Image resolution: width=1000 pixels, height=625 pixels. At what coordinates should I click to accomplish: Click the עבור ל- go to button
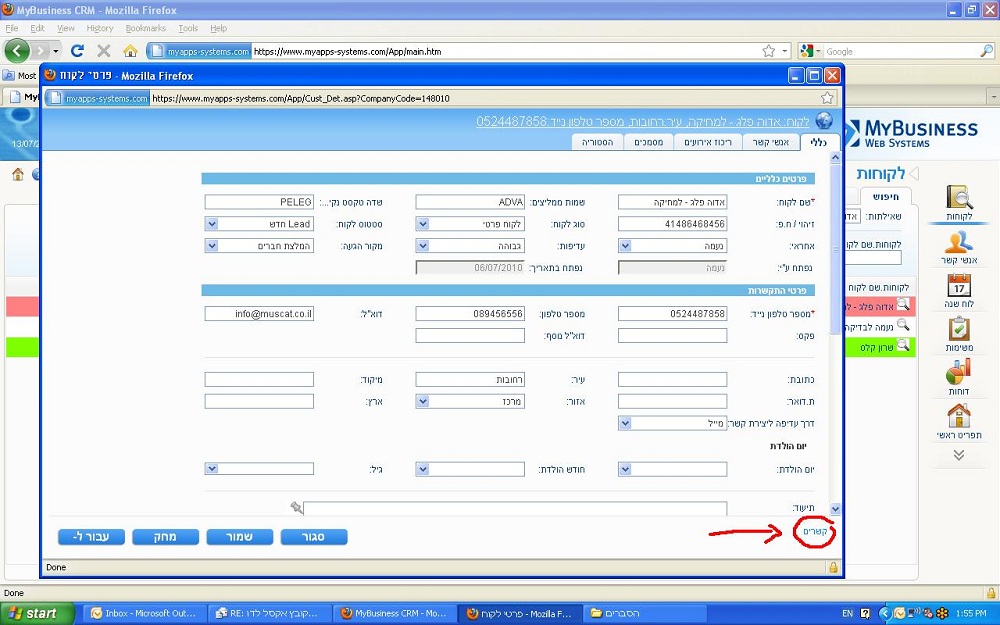click(91, 537)
